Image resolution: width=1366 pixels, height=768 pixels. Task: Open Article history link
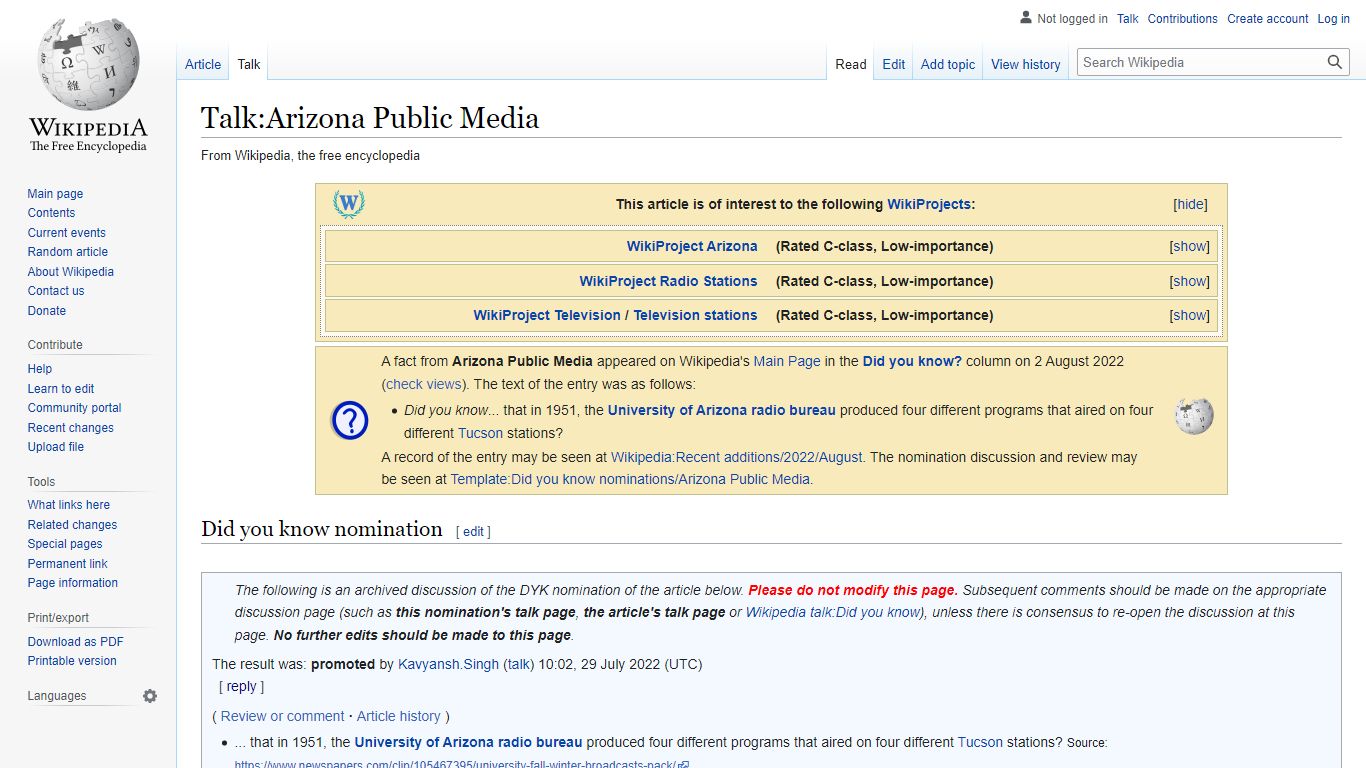[399, 716]
